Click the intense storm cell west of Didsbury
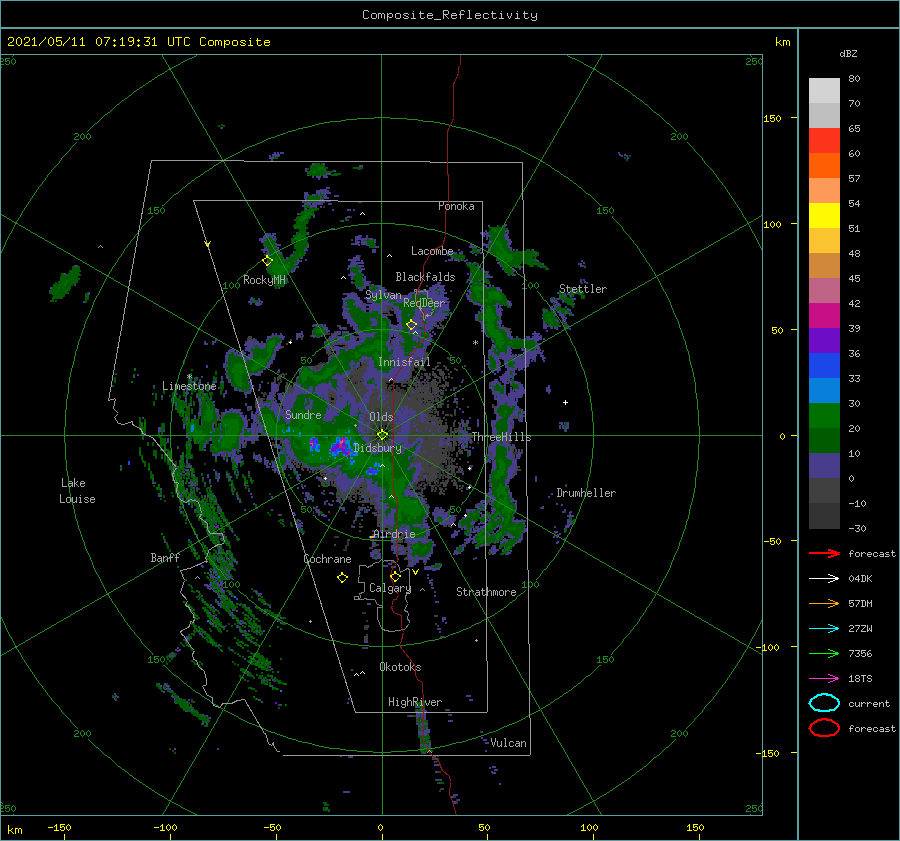Screen dimensions: 900x841 click(341, 446)
